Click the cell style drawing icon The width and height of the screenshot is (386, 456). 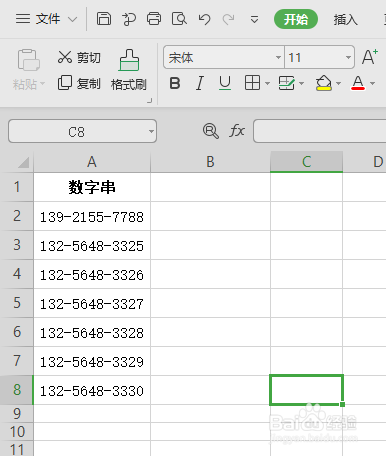pyautogui.click(x=287, y=83)
